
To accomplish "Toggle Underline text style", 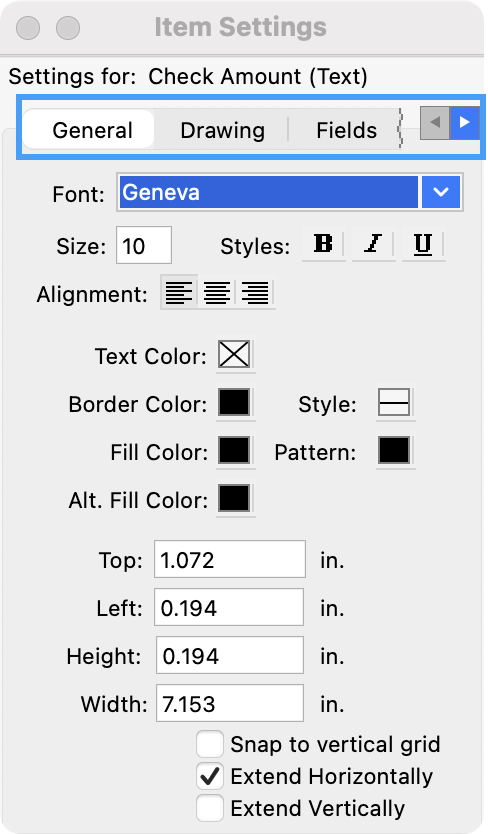I will pyautogui.click(x=423, y=244).
